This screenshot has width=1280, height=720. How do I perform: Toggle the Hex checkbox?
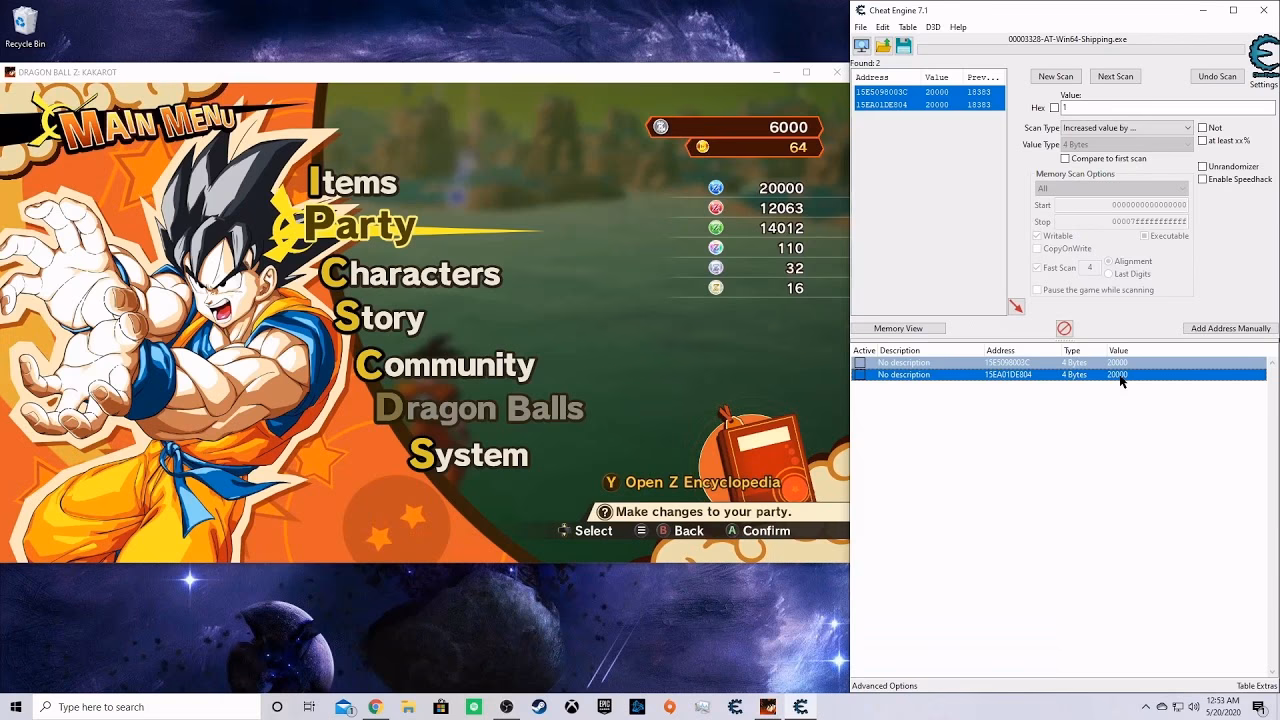[x=1054, y=108]
